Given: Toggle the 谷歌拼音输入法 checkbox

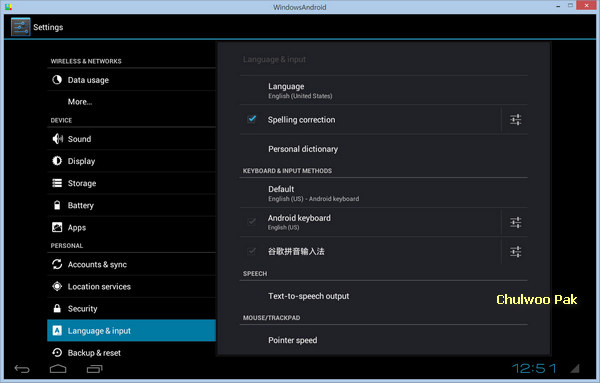Looking at the screenshot, I should coord(252,251).
